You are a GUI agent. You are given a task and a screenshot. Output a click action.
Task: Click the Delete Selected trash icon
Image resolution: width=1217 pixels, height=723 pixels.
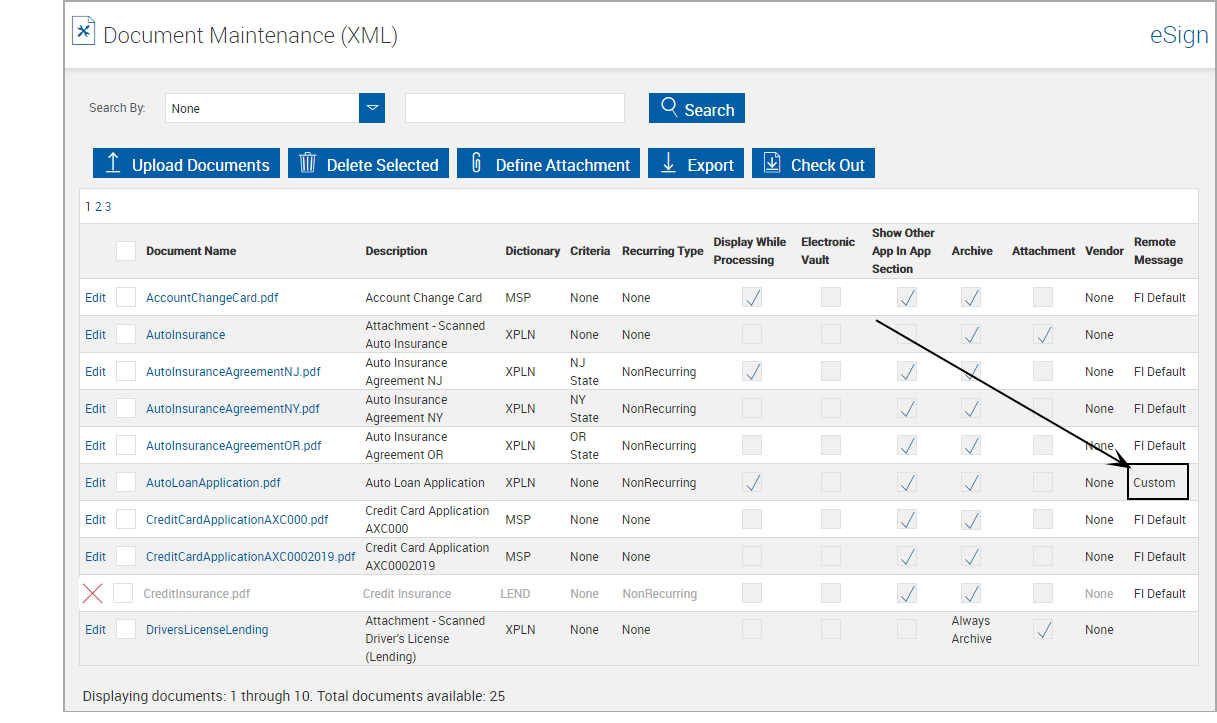(307, 162)
